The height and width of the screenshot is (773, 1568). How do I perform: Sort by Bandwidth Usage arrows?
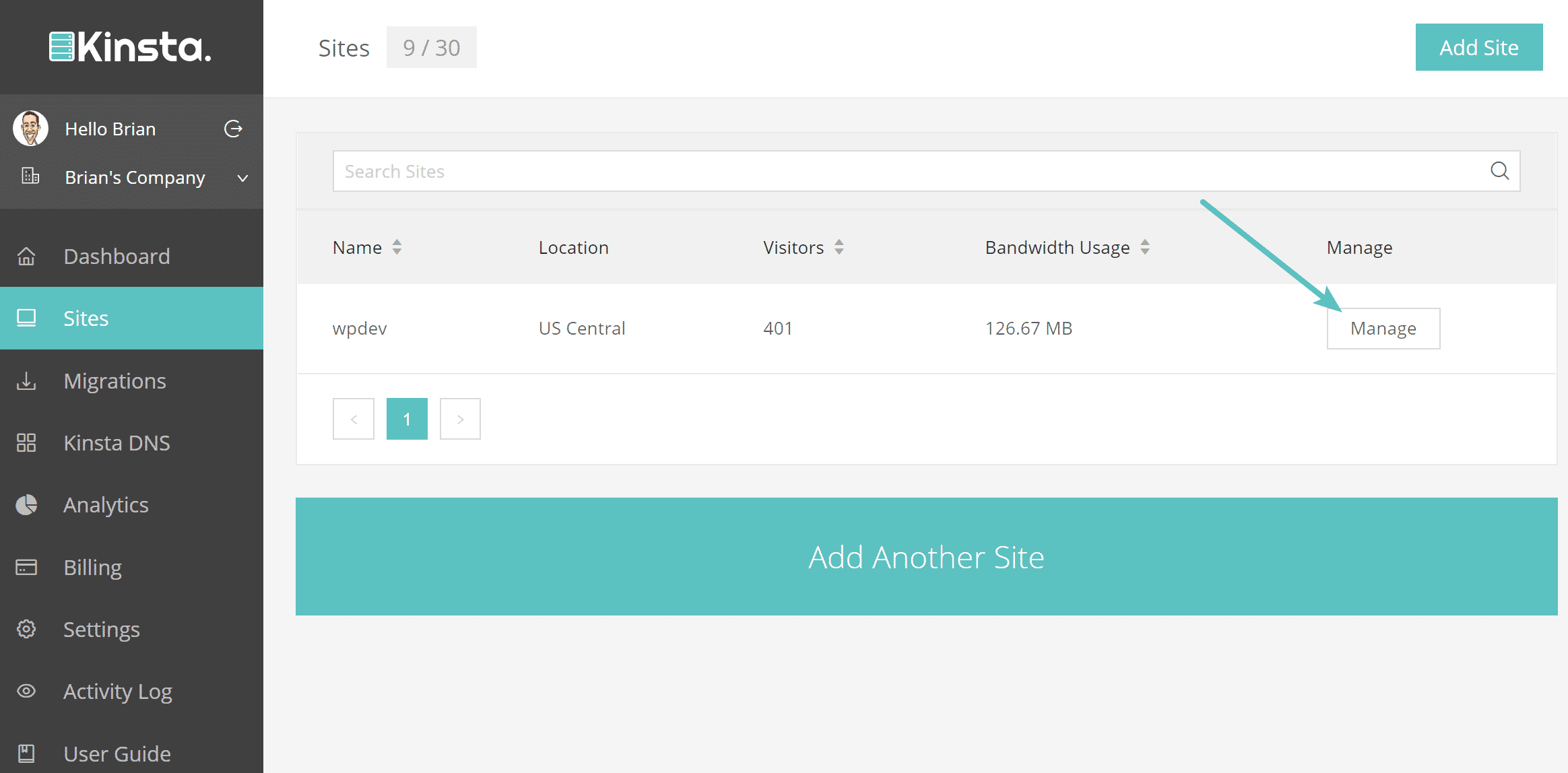[1145, 247]
